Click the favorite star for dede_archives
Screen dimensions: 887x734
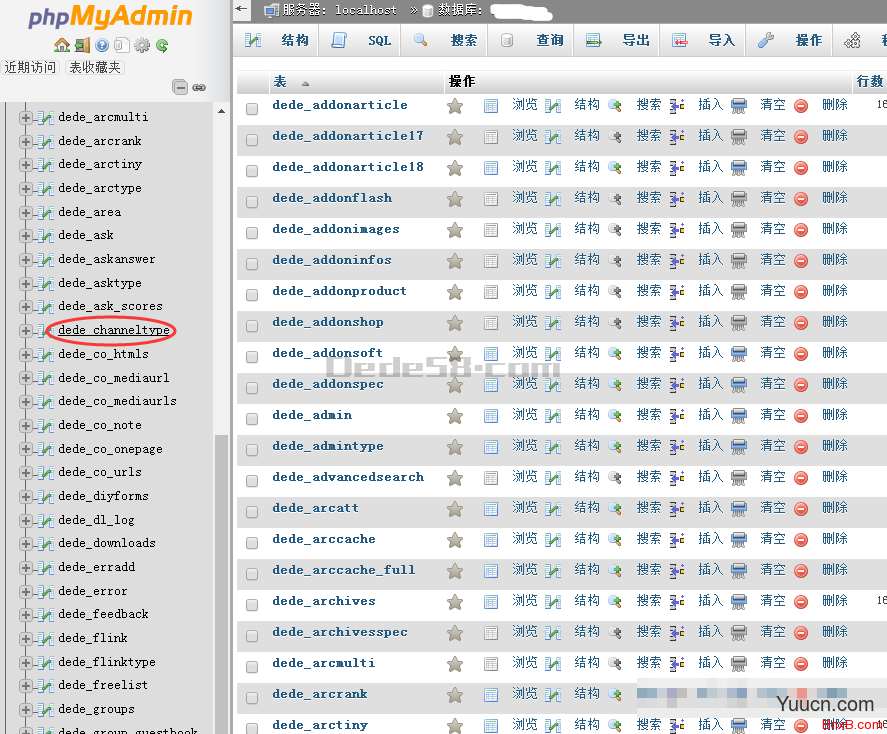455,602
